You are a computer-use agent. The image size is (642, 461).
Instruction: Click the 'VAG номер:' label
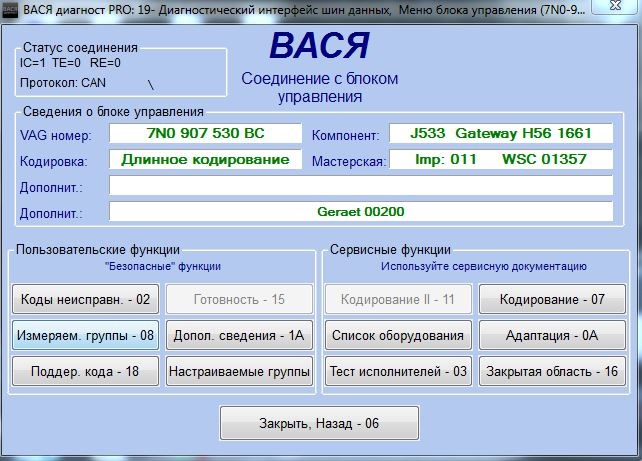coord(56,135)
